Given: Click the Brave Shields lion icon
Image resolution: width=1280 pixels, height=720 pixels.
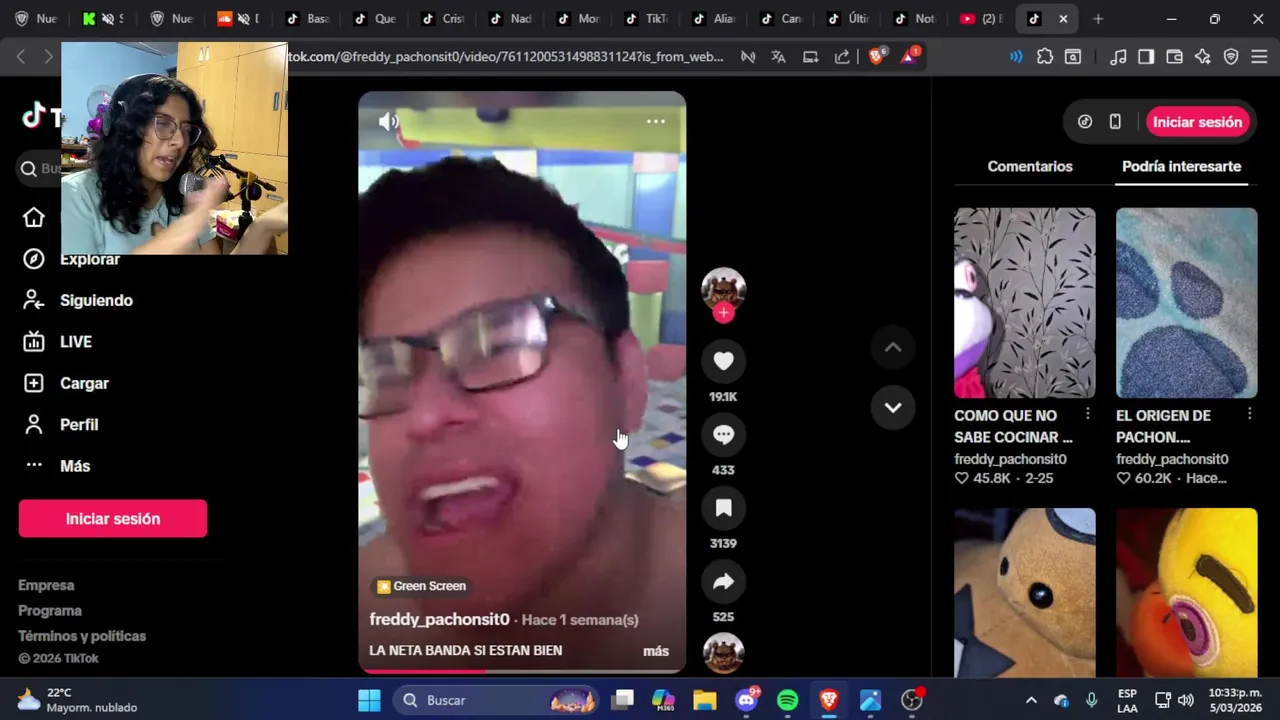Looking at the screenshot, I should [x=877, y=57].
